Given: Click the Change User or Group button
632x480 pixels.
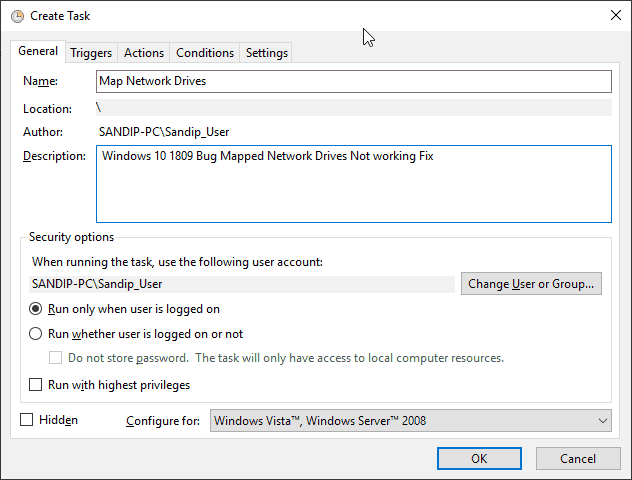Looking at the screenshot, I should [x=531, y=284].
